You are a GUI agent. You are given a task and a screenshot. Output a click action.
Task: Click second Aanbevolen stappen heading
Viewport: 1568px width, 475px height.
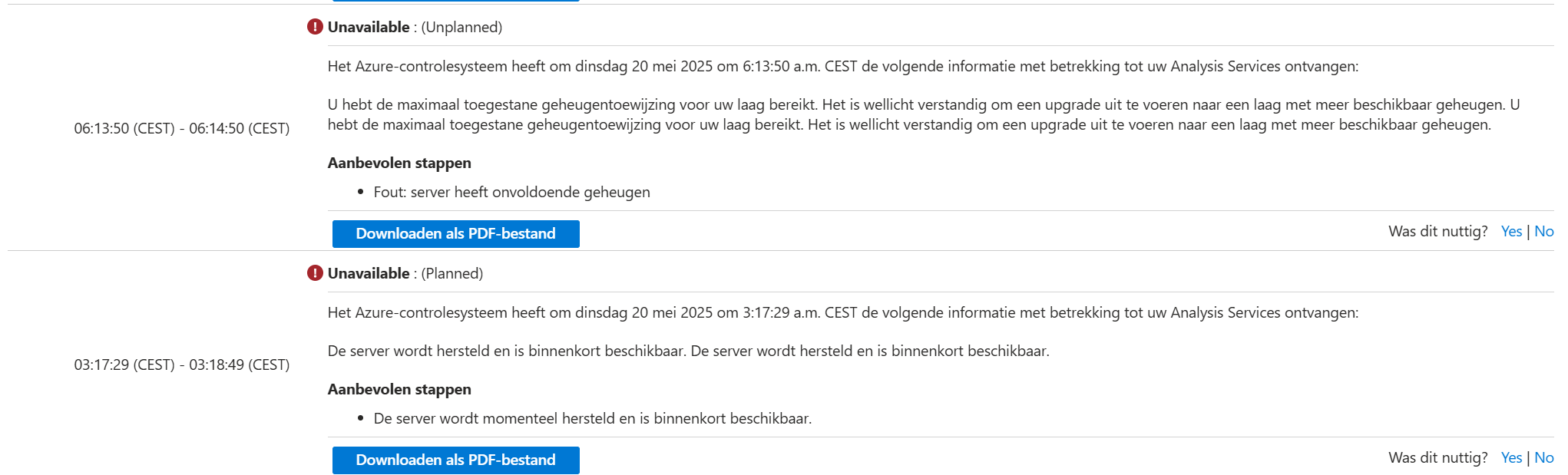pyautogui.click(x=399, y=389)
